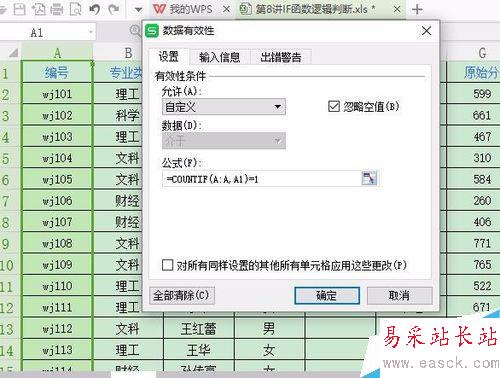Click the 取消 button
This screenshot has height=378, width=500.
[399, 295]
